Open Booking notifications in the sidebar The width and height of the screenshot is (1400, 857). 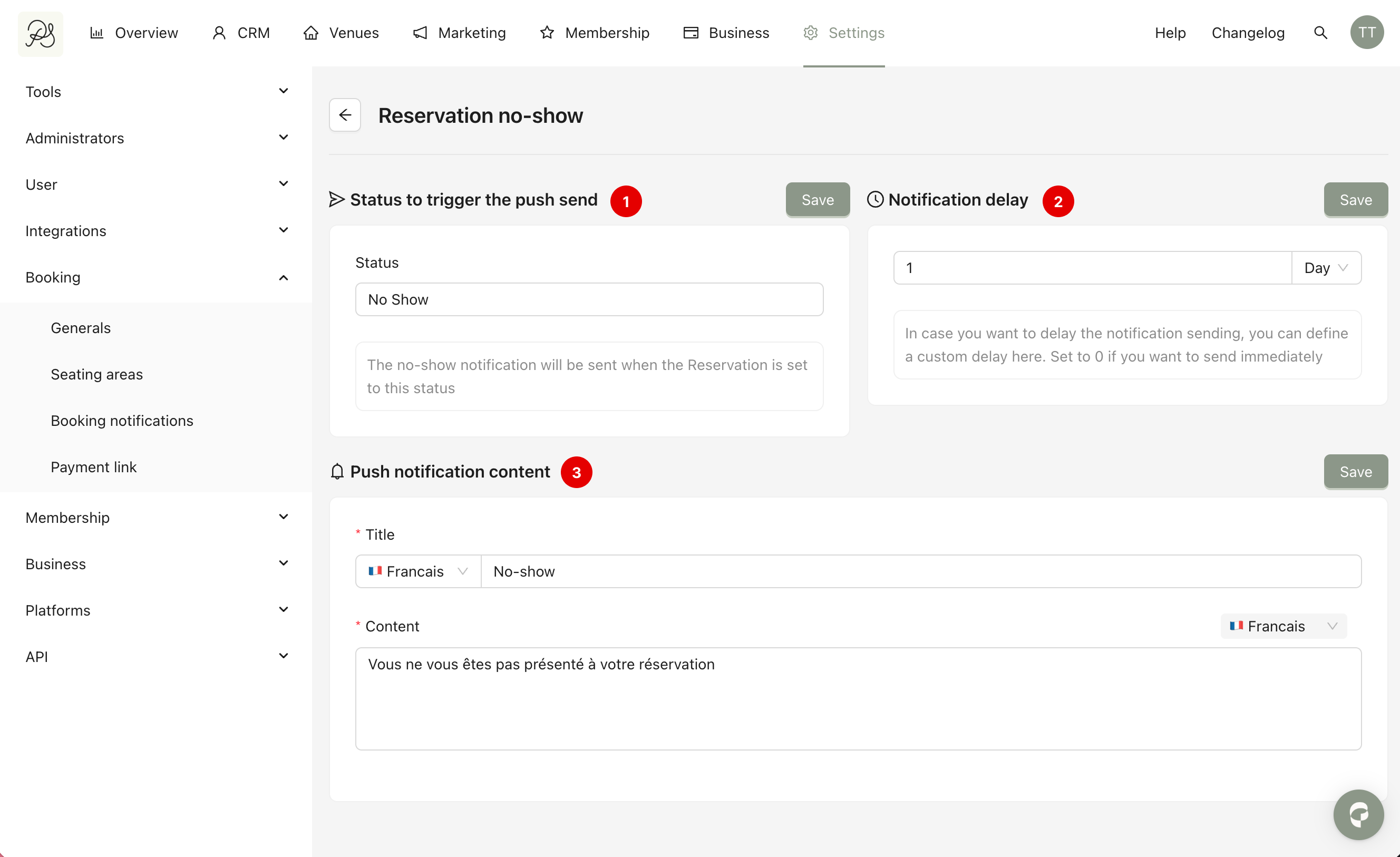[x=122, y=421]
